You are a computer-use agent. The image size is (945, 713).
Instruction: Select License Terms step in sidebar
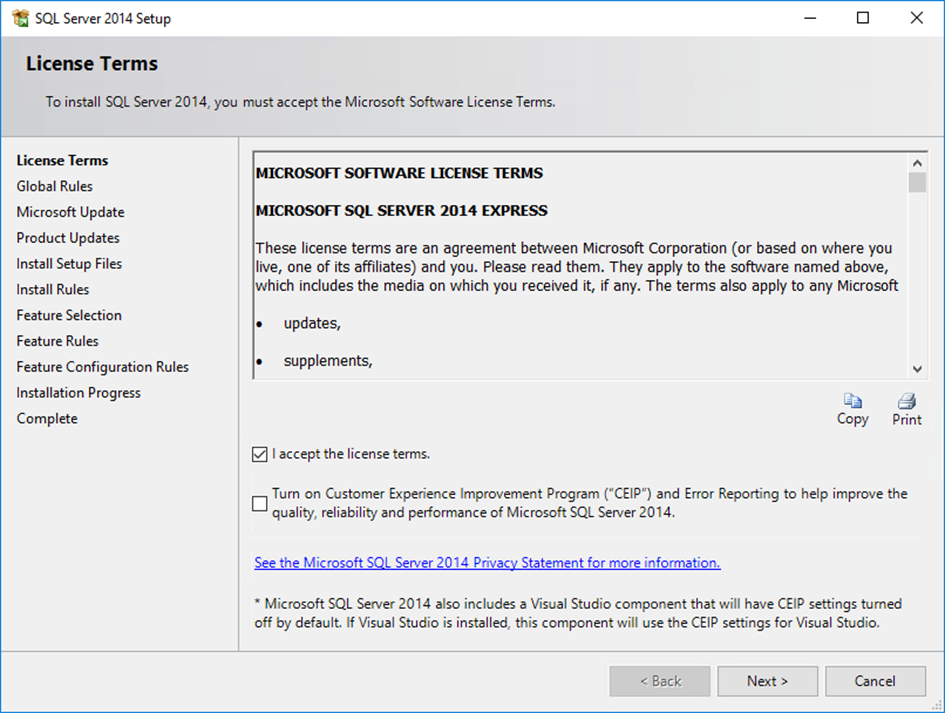point(63,160)
